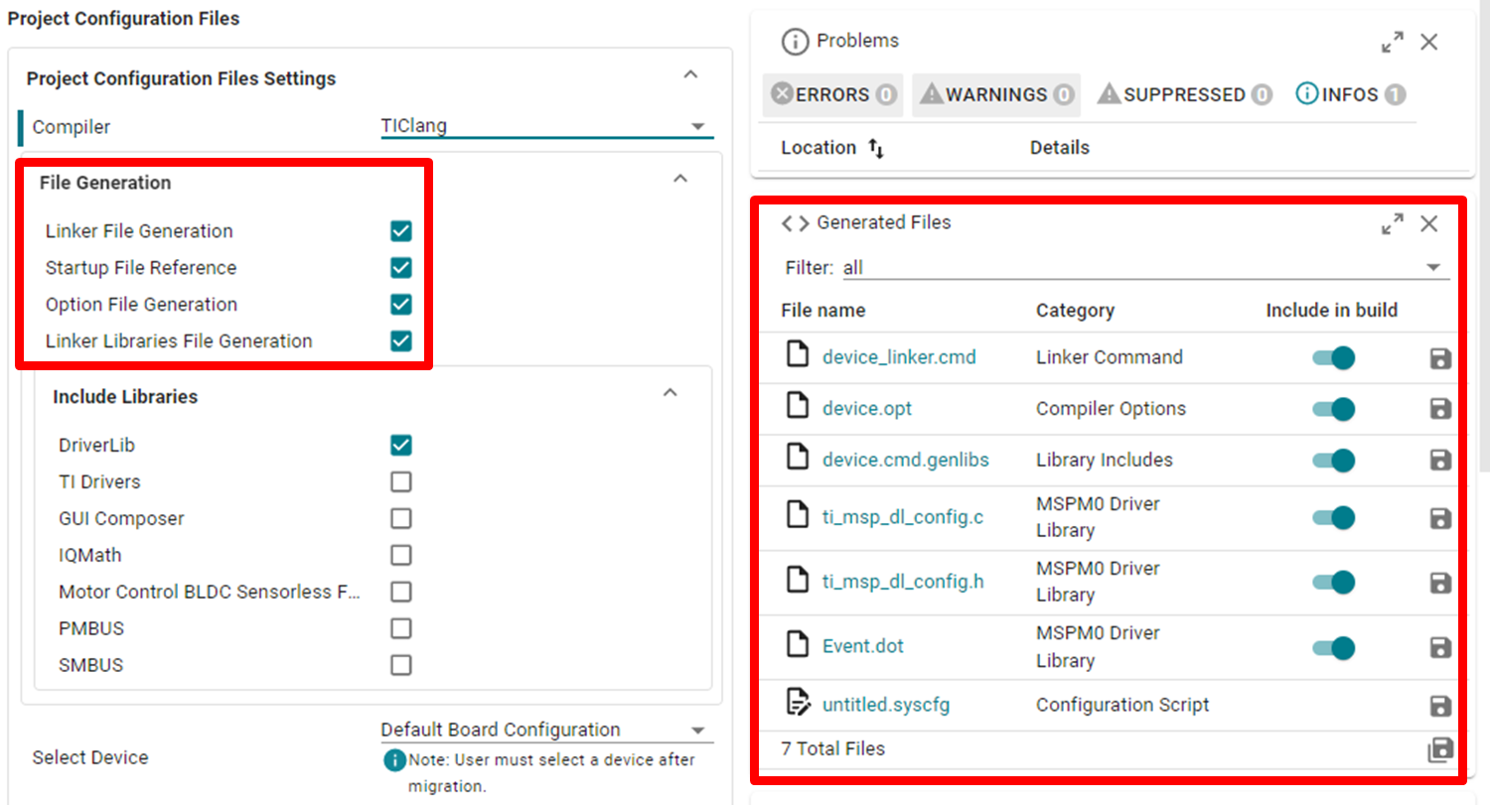Enable the TI Drivers library checkbox

coord(401,482)
